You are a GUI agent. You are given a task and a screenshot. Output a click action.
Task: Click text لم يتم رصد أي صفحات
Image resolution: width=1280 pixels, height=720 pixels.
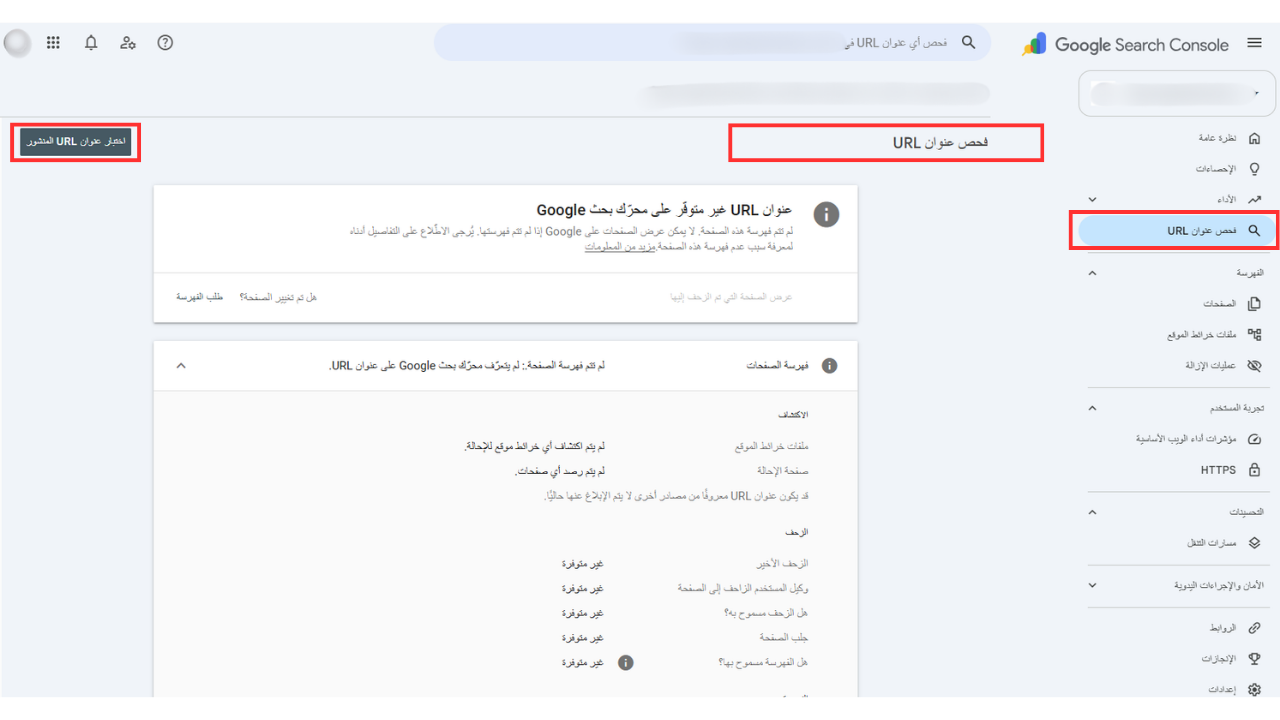click(560, 471)
